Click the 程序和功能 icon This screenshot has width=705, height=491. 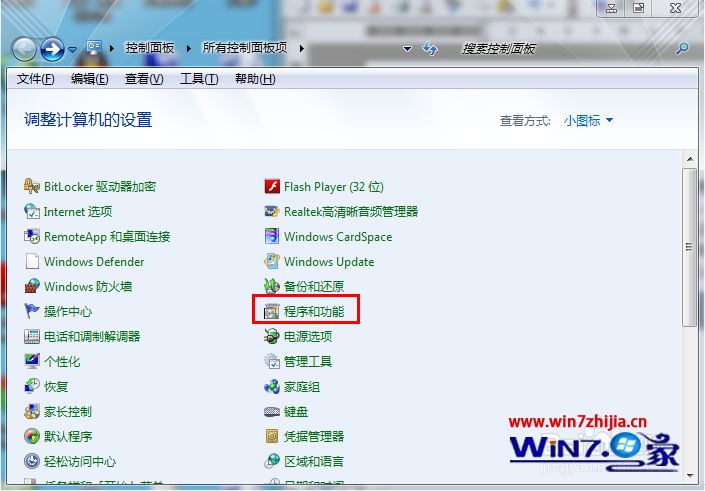pos(272,311)
